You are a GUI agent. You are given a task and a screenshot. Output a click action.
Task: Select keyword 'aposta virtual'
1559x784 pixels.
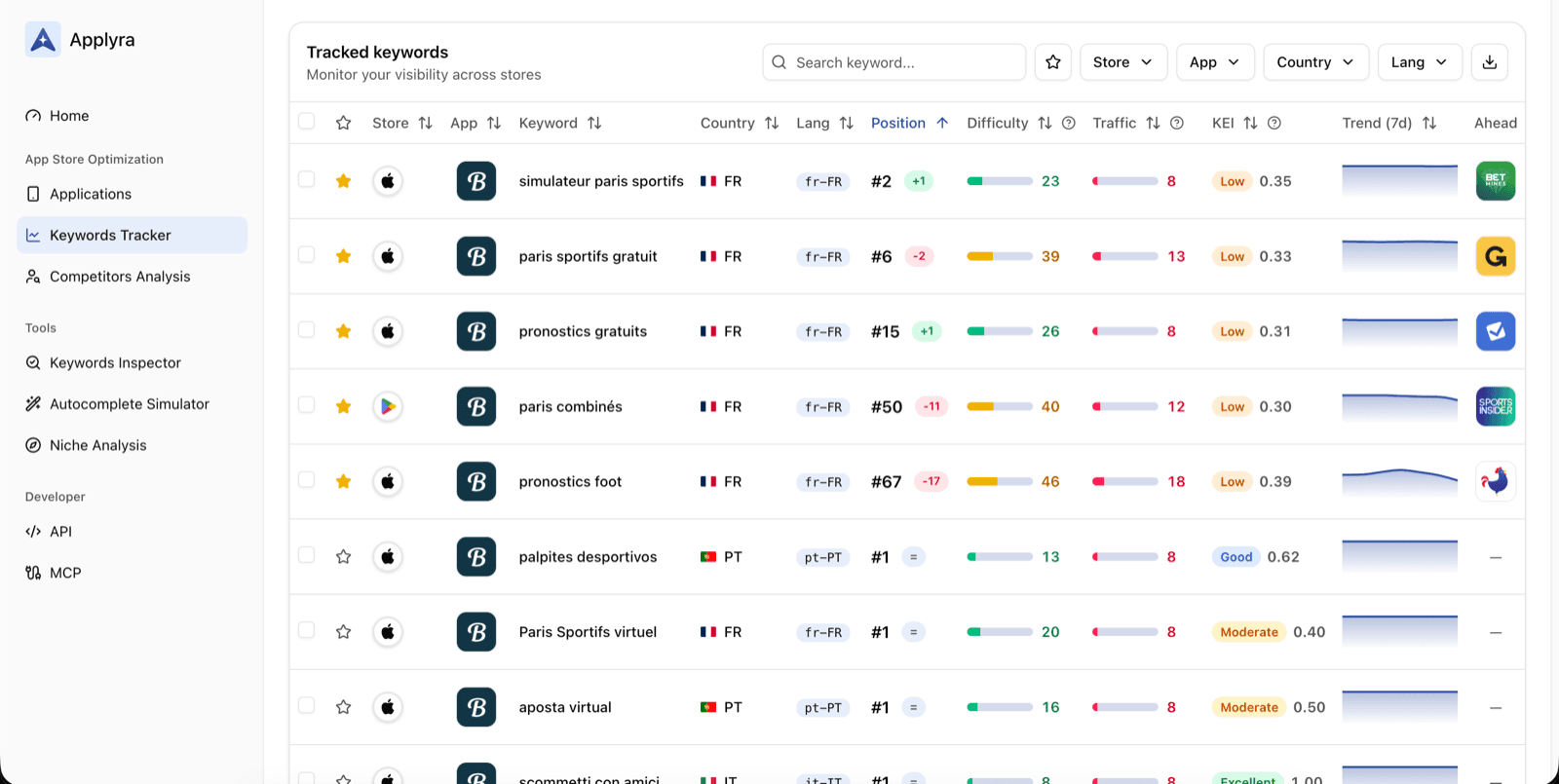pos(565,707)
